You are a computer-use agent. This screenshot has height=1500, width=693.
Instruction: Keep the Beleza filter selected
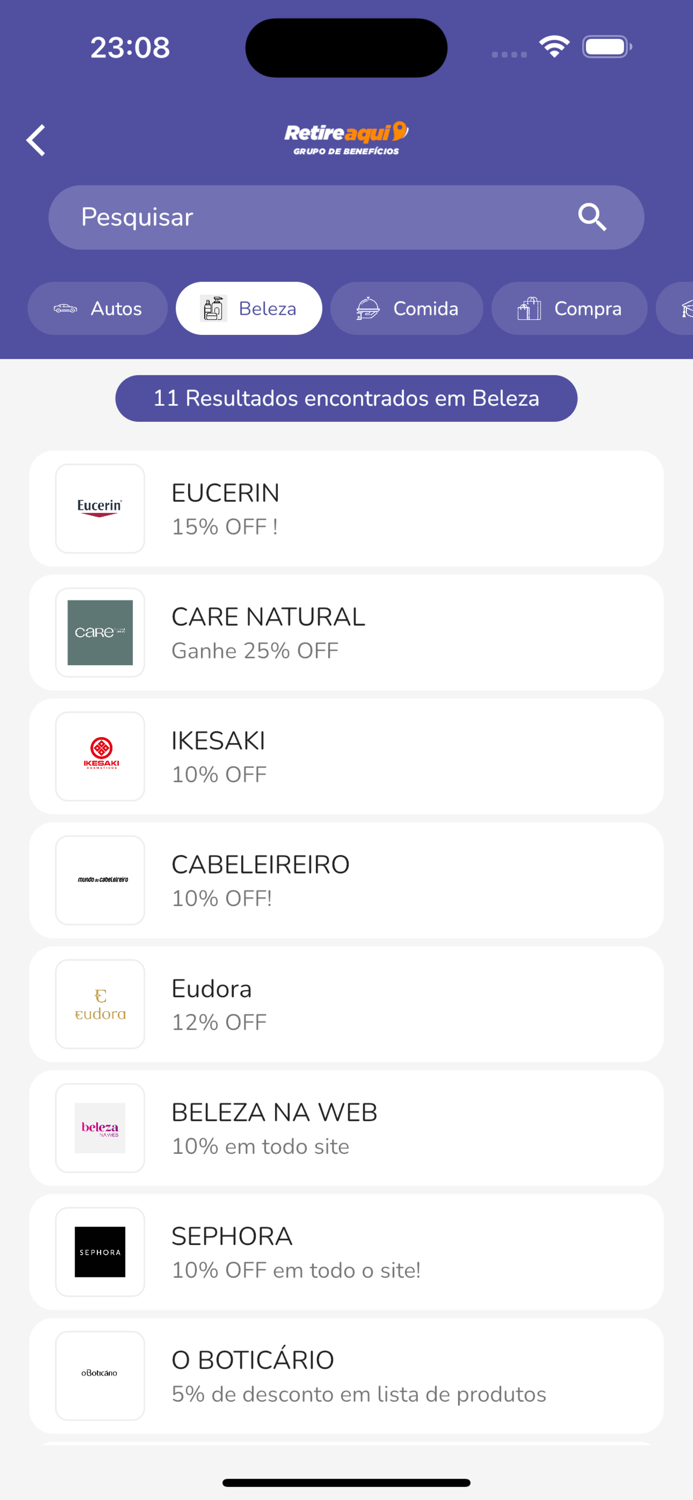[x=248, y=308]
